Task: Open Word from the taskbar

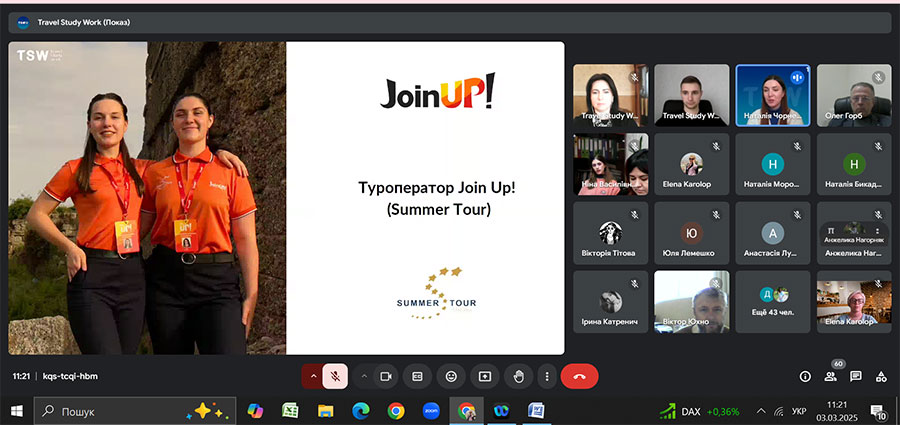Action: [536, 411]
